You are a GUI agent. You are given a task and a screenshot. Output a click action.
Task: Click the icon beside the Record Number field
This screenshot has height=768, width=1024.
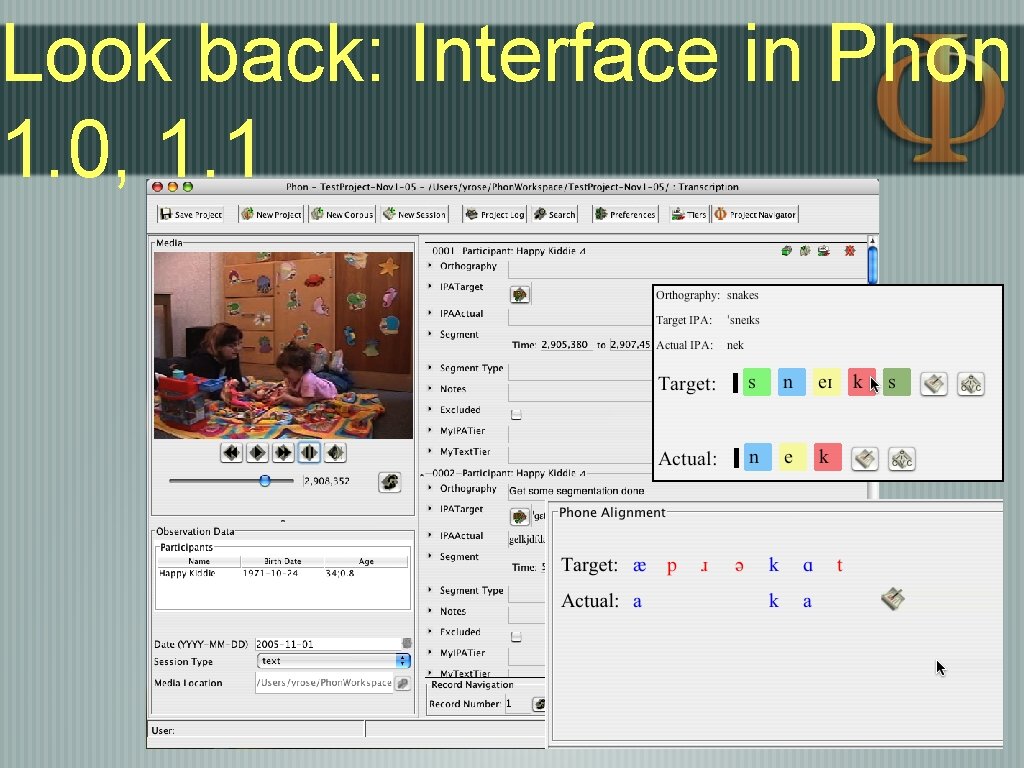pos(539,704)
